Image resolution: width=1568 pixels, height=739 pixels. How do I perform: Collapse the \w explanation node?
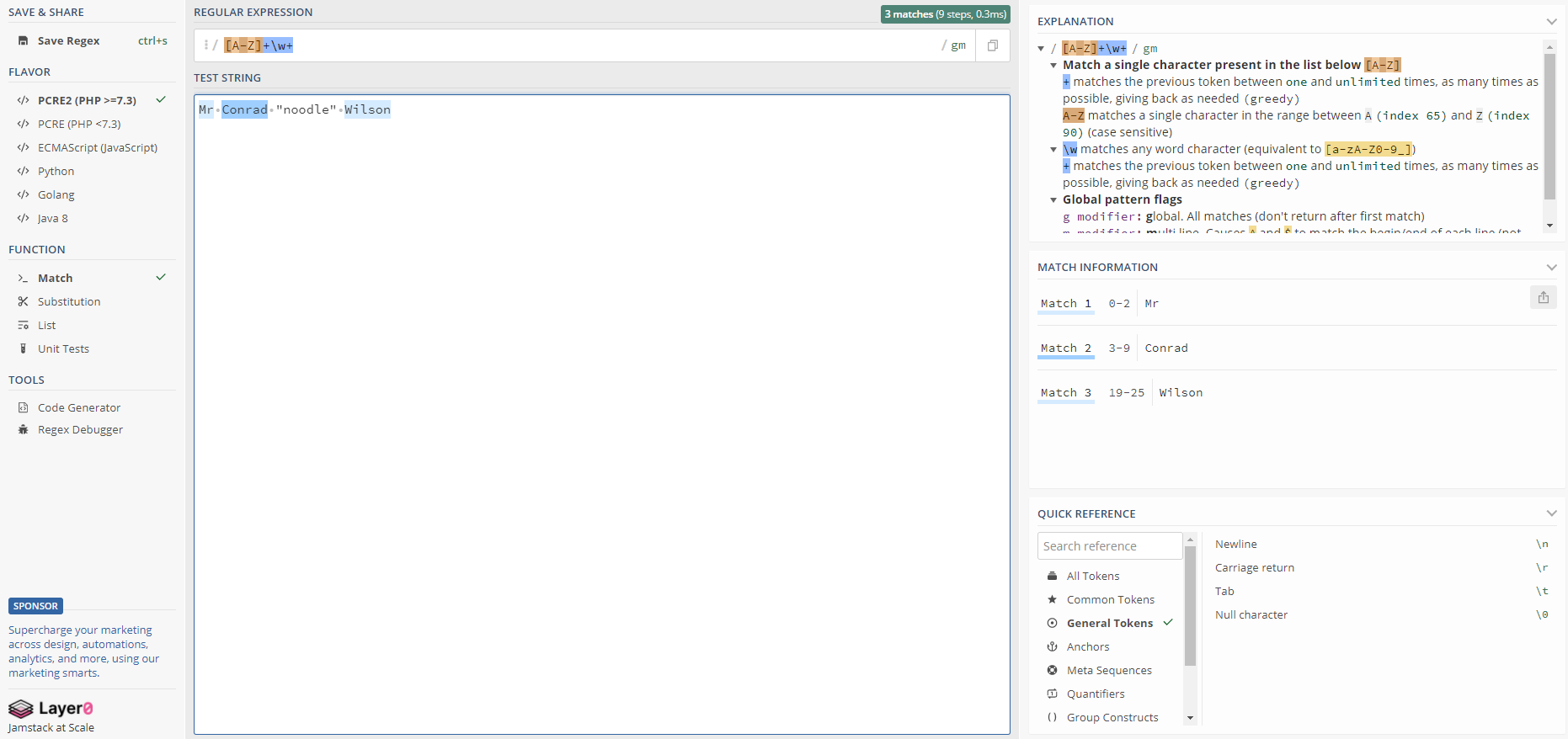click(1053, 150)
